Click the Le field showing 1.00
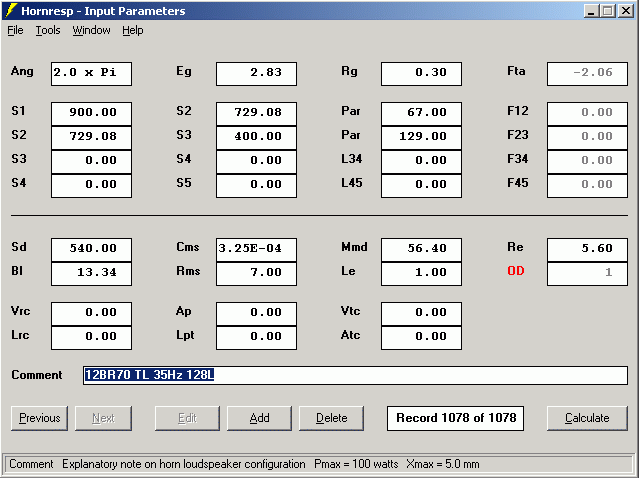 pyautogui.click(x=421, y=274)
